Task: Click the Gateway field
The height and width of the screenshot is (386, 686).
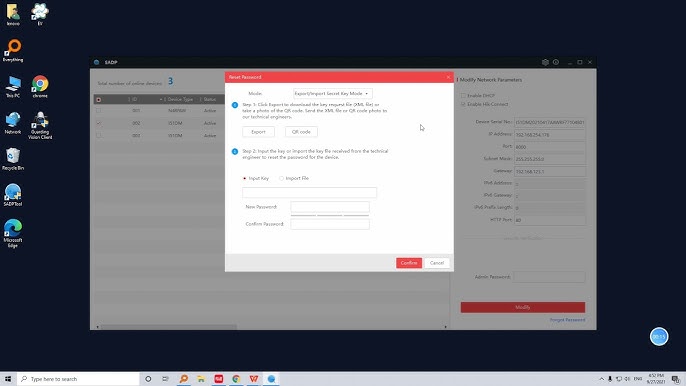Action: [550, 172]
